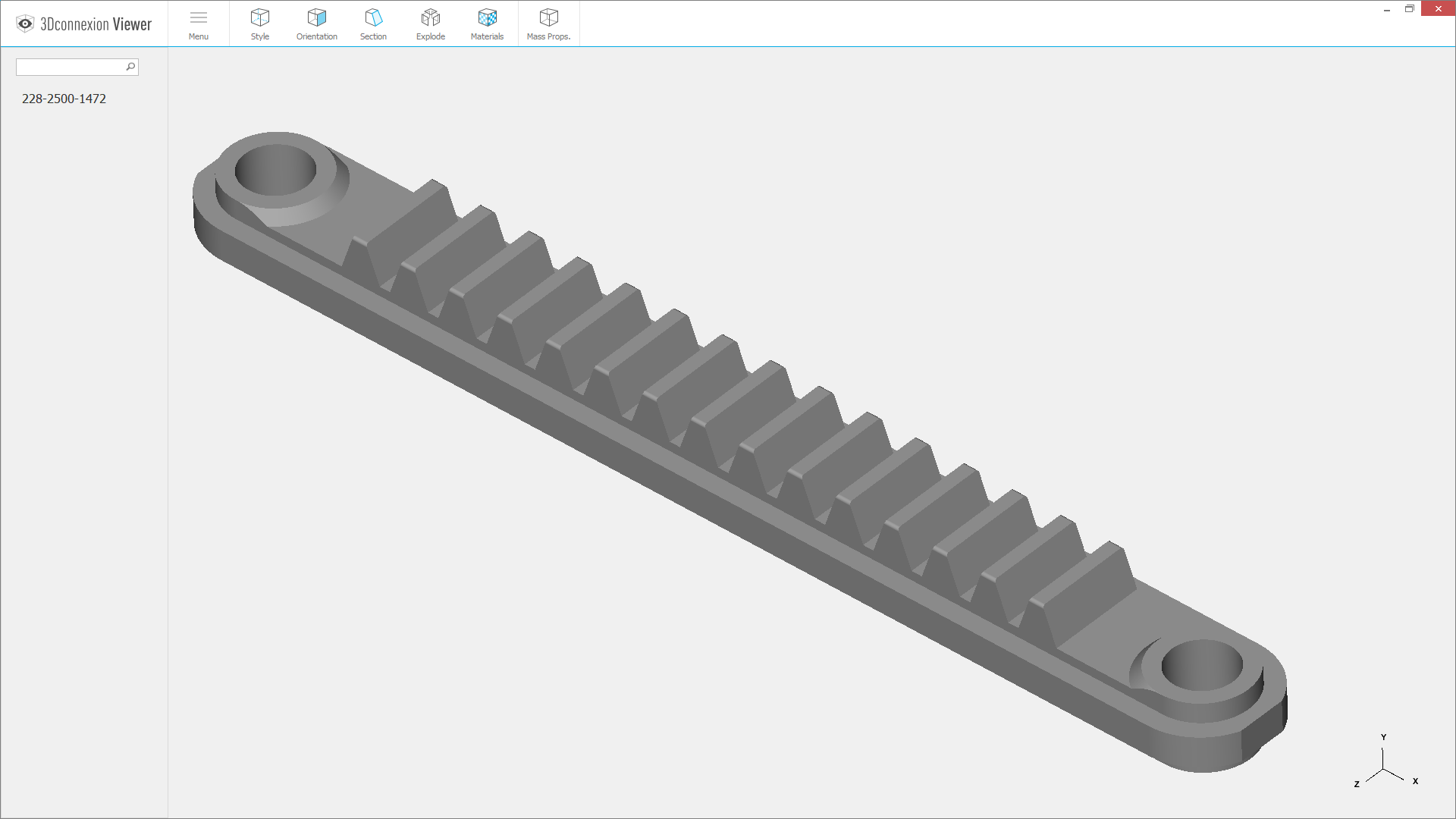Screen dimensions: 1456x819
Task: Open the Style options
Action: [260, 24]
